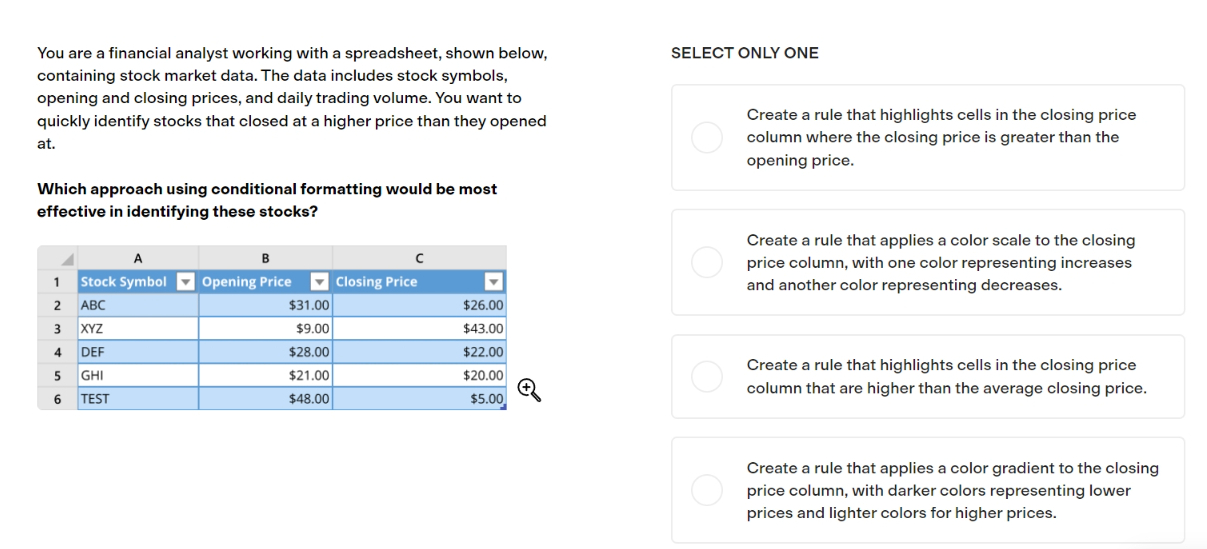Click column A header in the spreadsheet
1207x549 pixels.
coord(138,258)
